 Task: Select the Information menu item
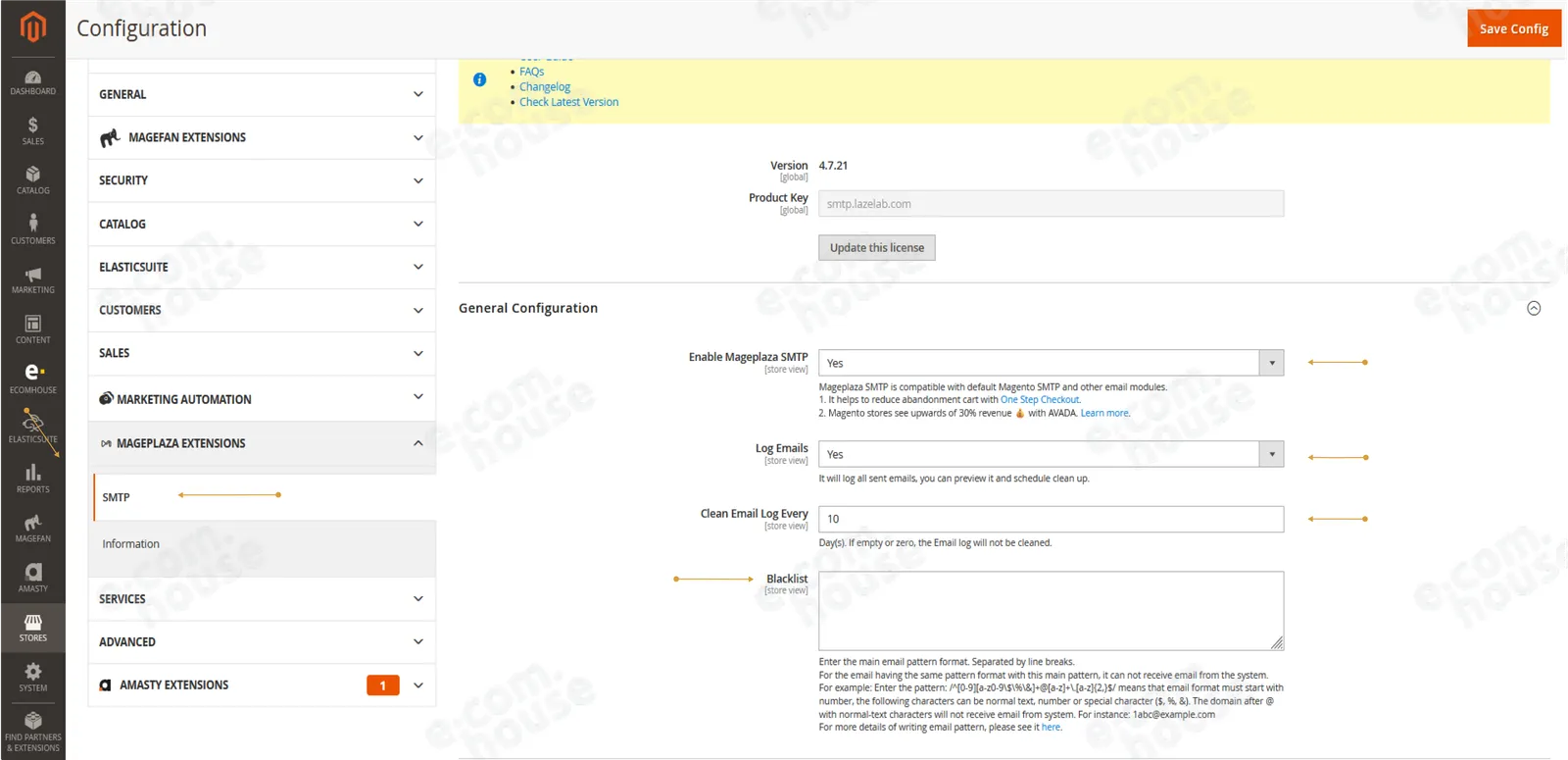[130, 544]
